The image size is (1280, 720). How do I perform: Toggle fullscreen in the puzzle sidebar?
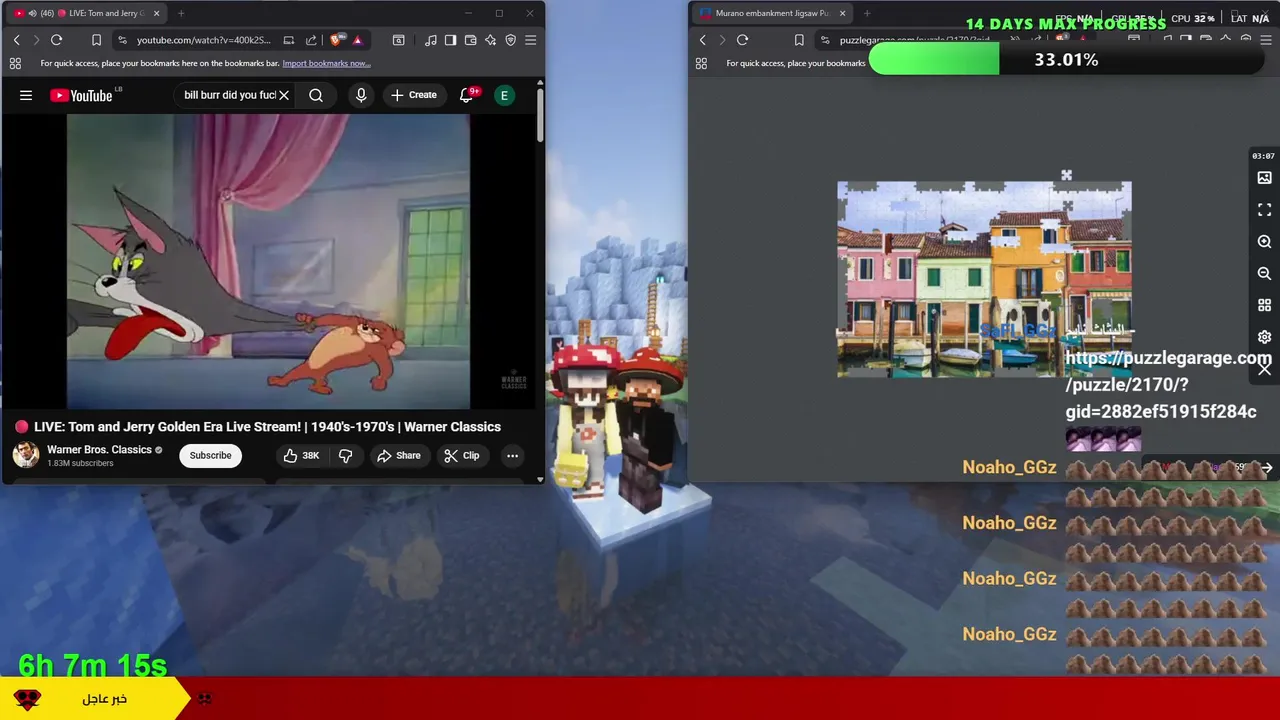(1264, 210)
